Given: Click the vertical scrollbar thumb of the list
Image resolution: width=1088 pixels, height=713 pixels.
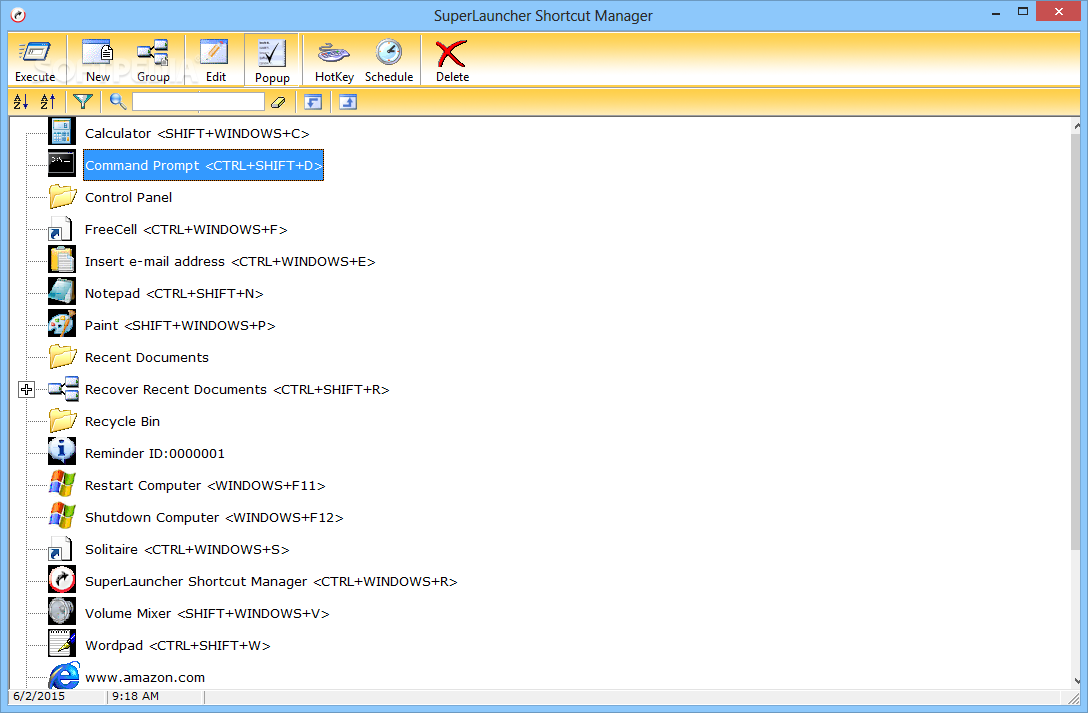Looking at the screenshot, I should pyautogui.click(x=1076, y=341).
